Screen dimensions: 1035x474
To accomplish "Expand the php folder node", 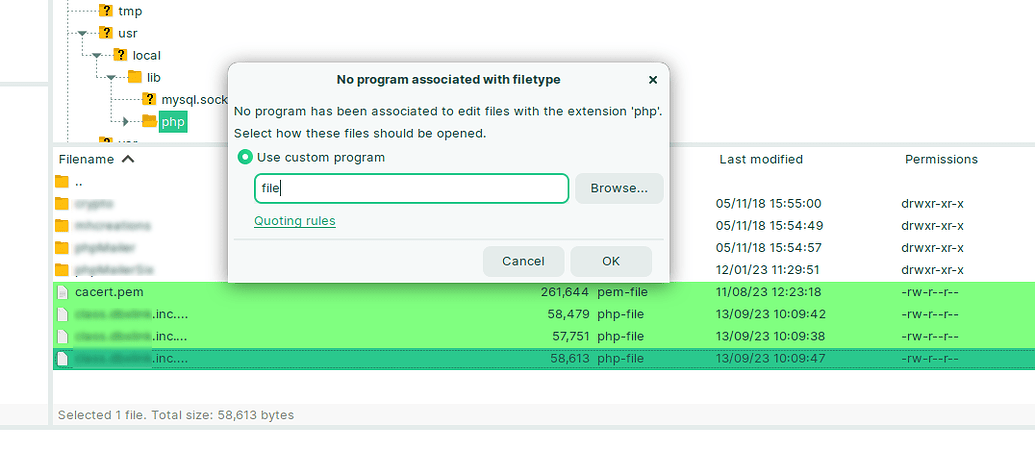I will (126, 122).
